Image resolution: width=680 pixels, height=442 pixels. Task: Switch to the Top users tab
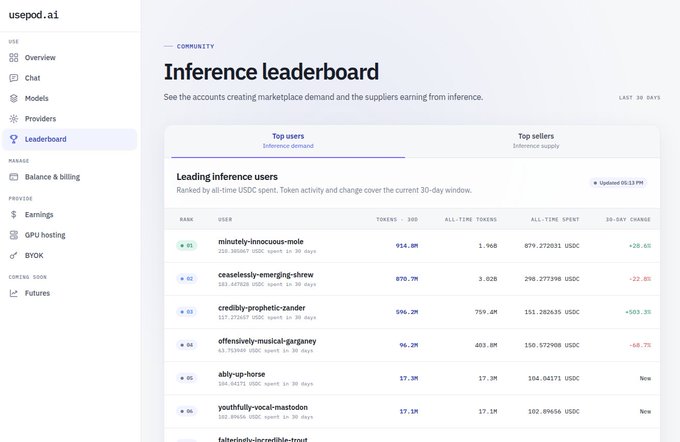click(288, 141)
